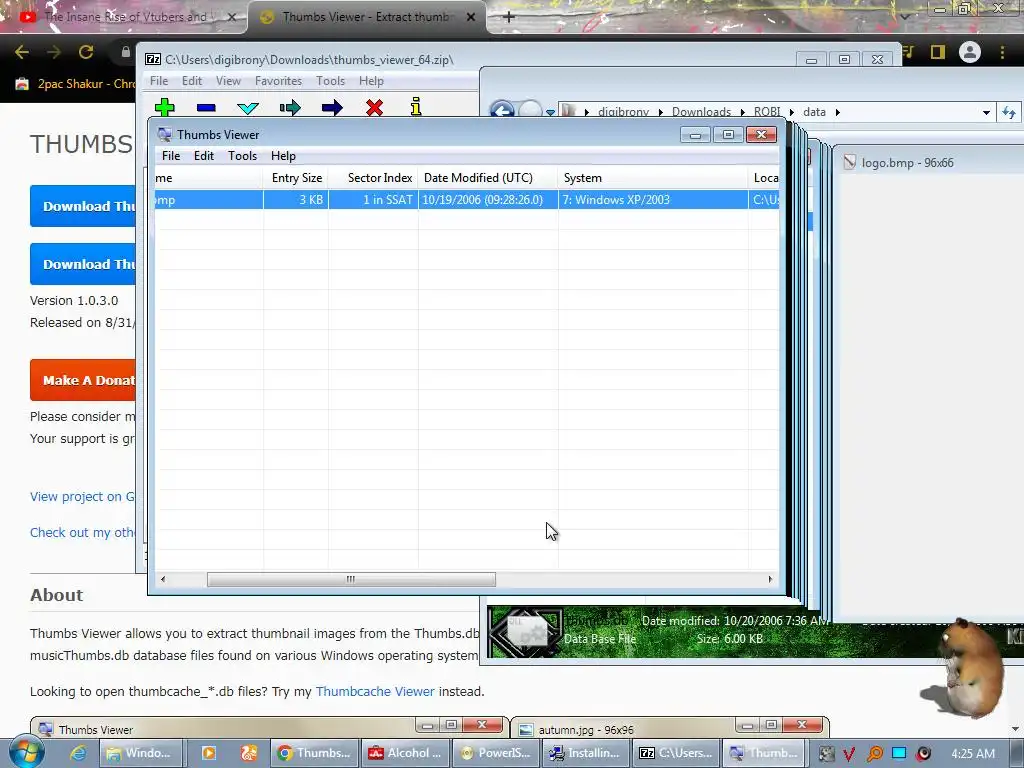Close the YouTube Vtubers tab

click(232, 17)
